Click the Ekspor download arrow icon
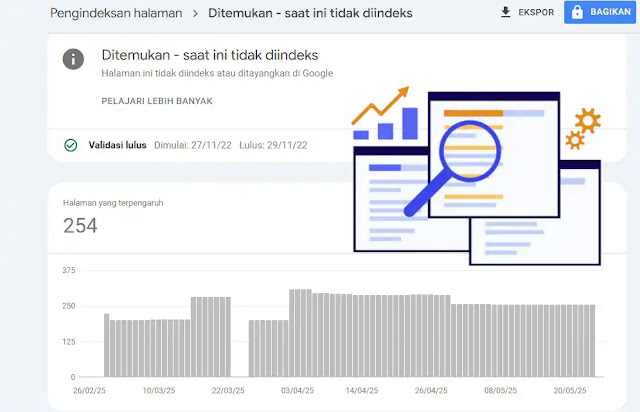The image size is (640, 412). pos(505,13)
